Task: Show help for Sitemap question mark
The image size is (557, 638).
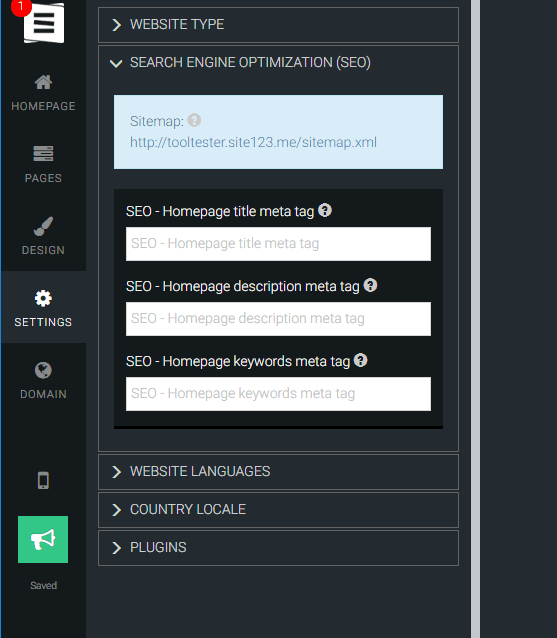Action: (x=194, y=120)
